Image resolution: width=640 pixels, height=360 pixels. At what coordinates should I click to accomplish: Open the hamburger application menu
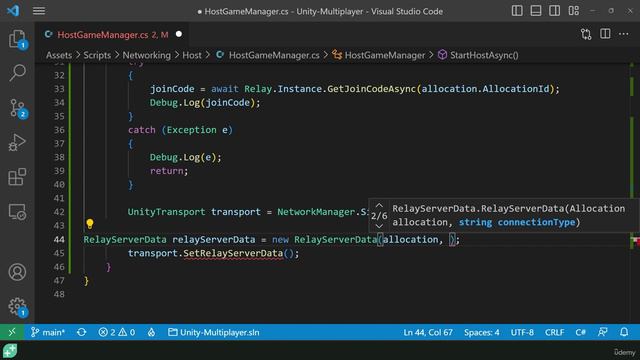(x=39, y=11)
